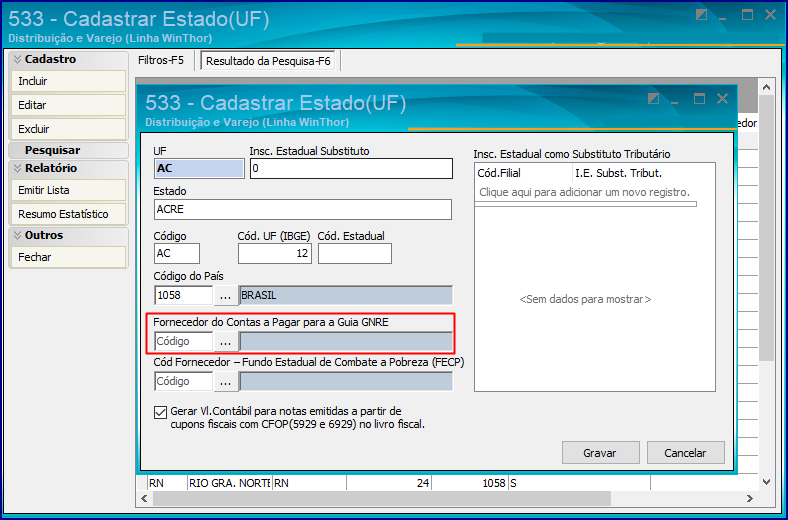Click the horizontal scrollbar thumb of results
Screen dimensions: 788x520
[382, 499]
